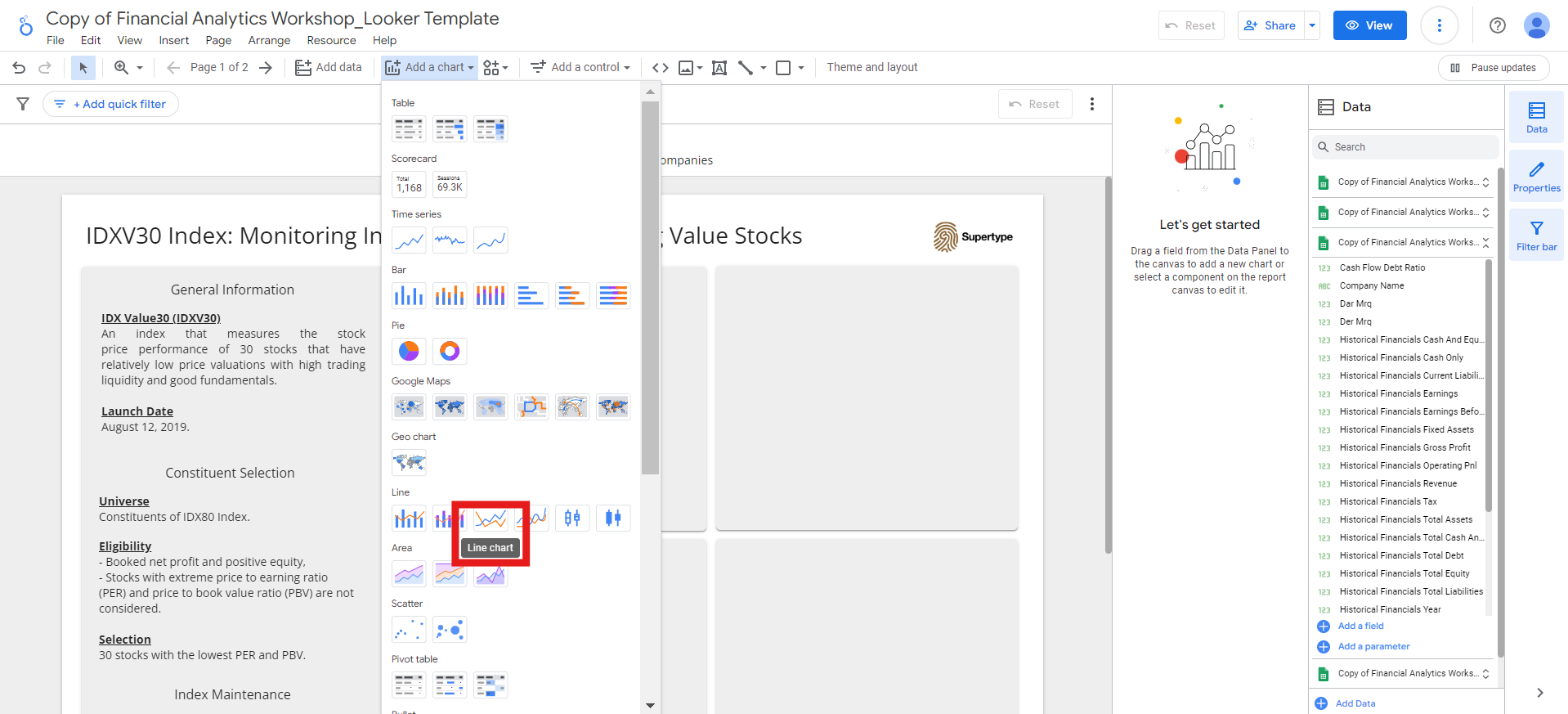Open the line shape dropdown
This screenshot has height=714, width=1568.
click(752, 68)
